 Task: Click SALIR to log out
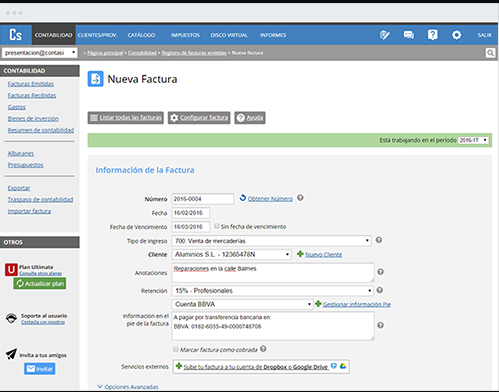click(484, 35)
